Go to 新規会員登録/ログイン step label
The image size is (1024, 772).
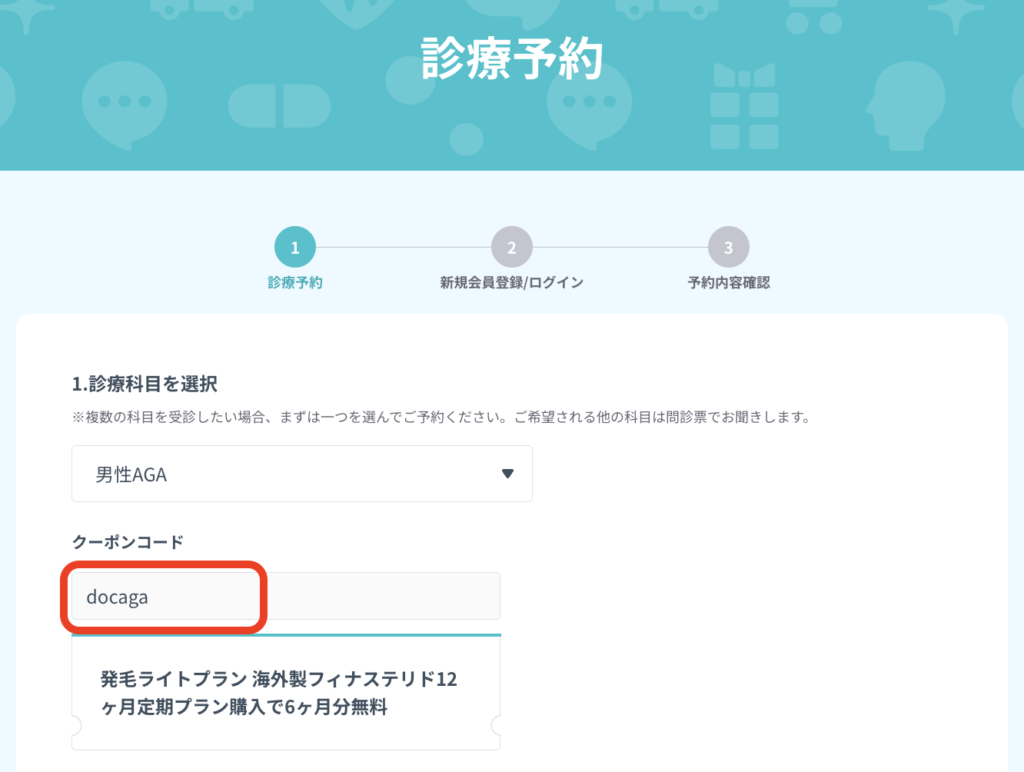click(511, 283)
